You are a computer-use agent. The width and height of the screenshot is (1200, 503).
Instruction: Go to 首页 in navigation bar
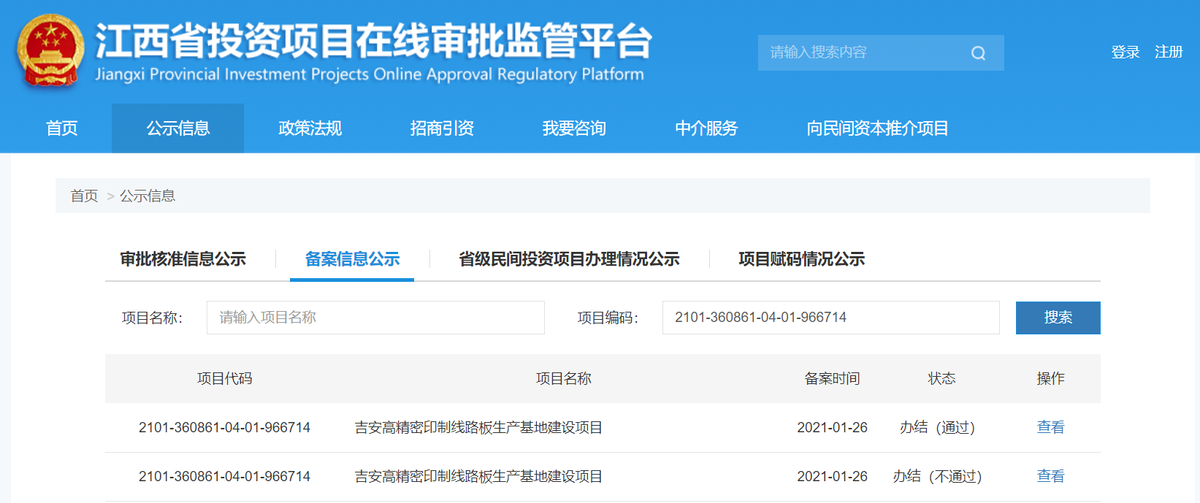62,128
